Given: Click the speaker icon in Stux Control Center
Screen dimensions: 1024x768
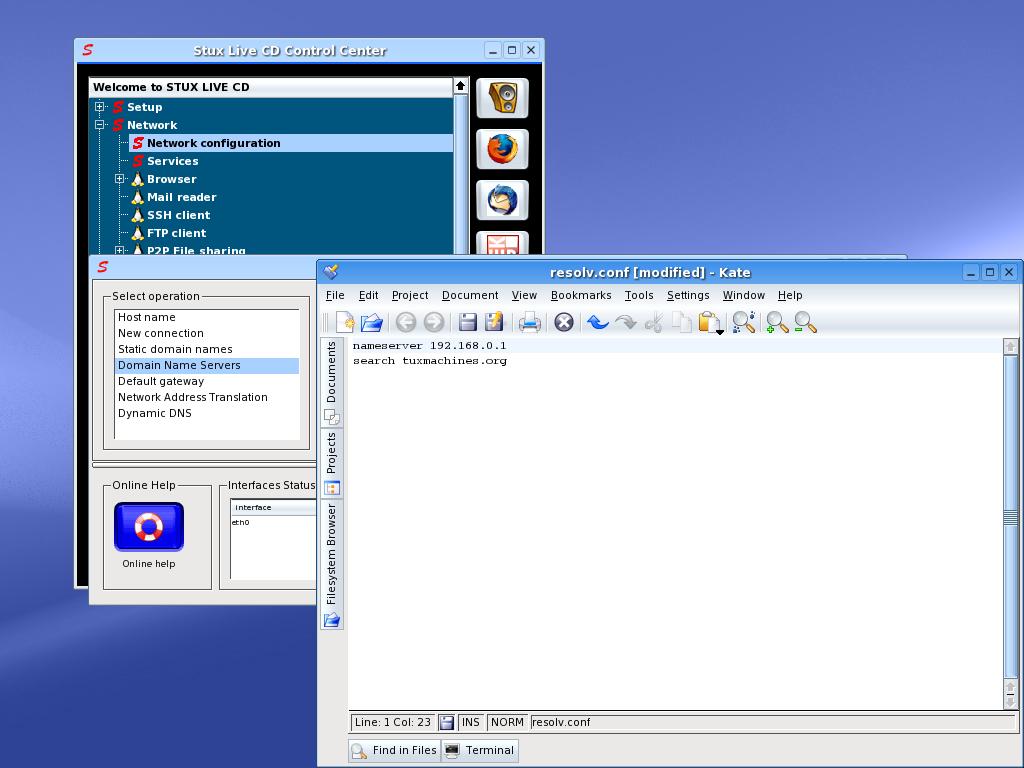Looking at the screenshot, I should click(502, 98).
